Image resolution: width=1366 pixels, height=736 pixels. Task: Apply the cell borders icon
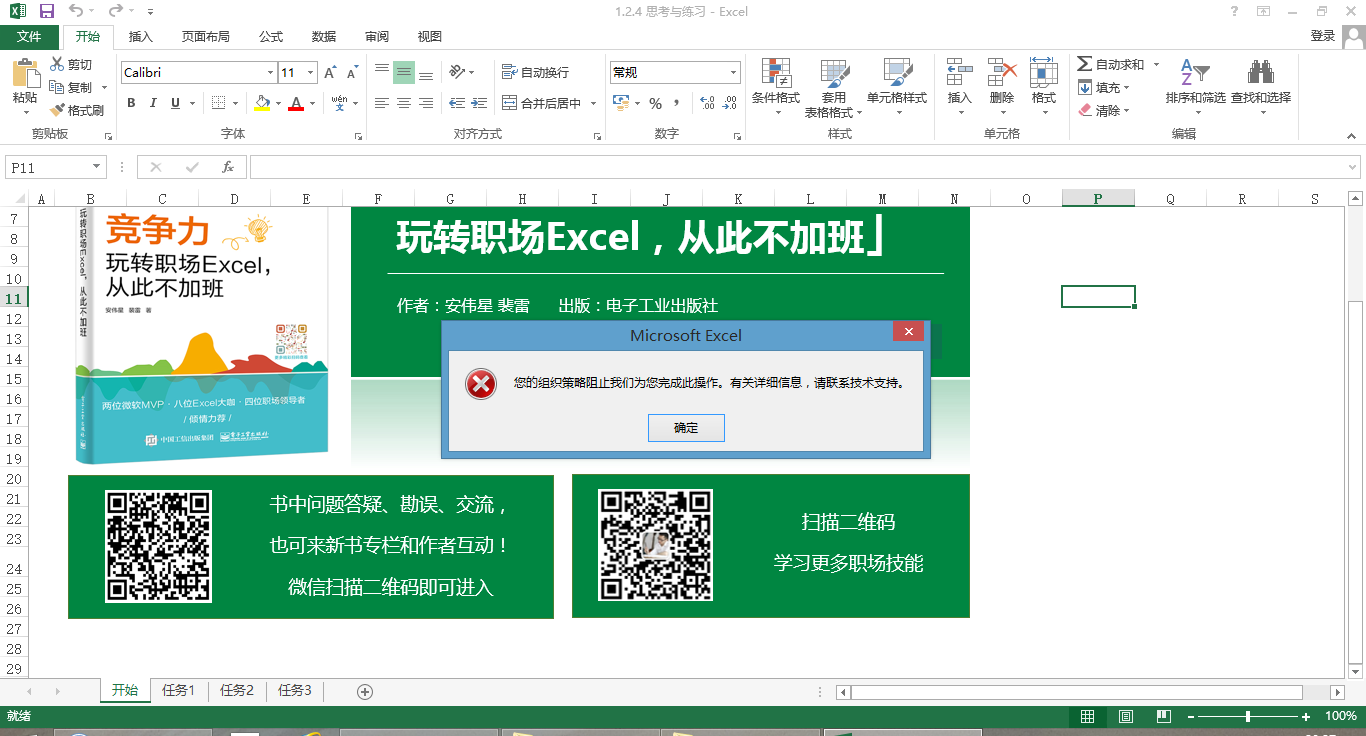coord(219,103)
